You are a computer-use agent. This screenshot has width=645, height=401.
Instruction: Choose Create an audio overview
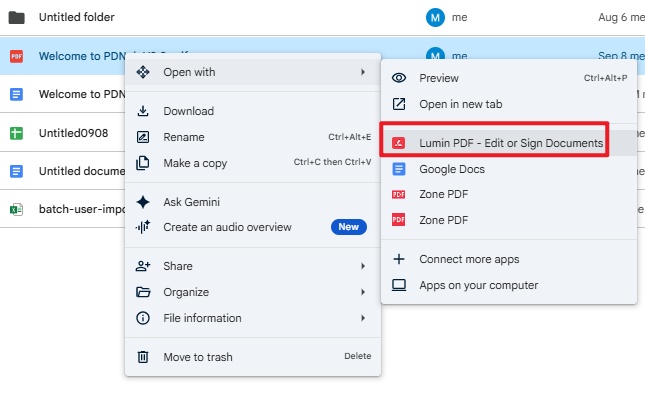[253, 227]
